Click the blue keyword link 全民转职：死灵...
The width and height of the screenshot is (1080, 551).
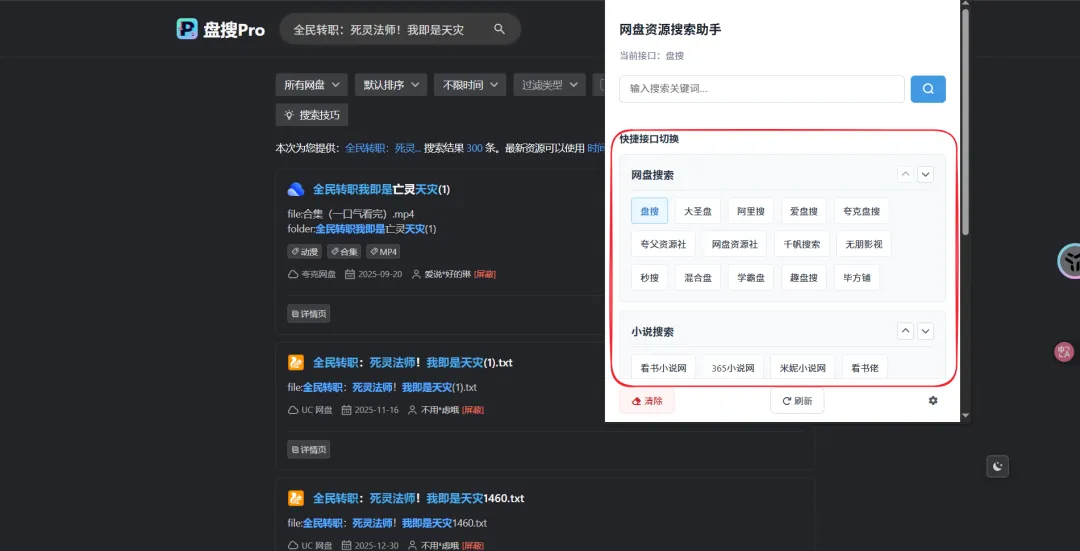click(x=382, y=148)
